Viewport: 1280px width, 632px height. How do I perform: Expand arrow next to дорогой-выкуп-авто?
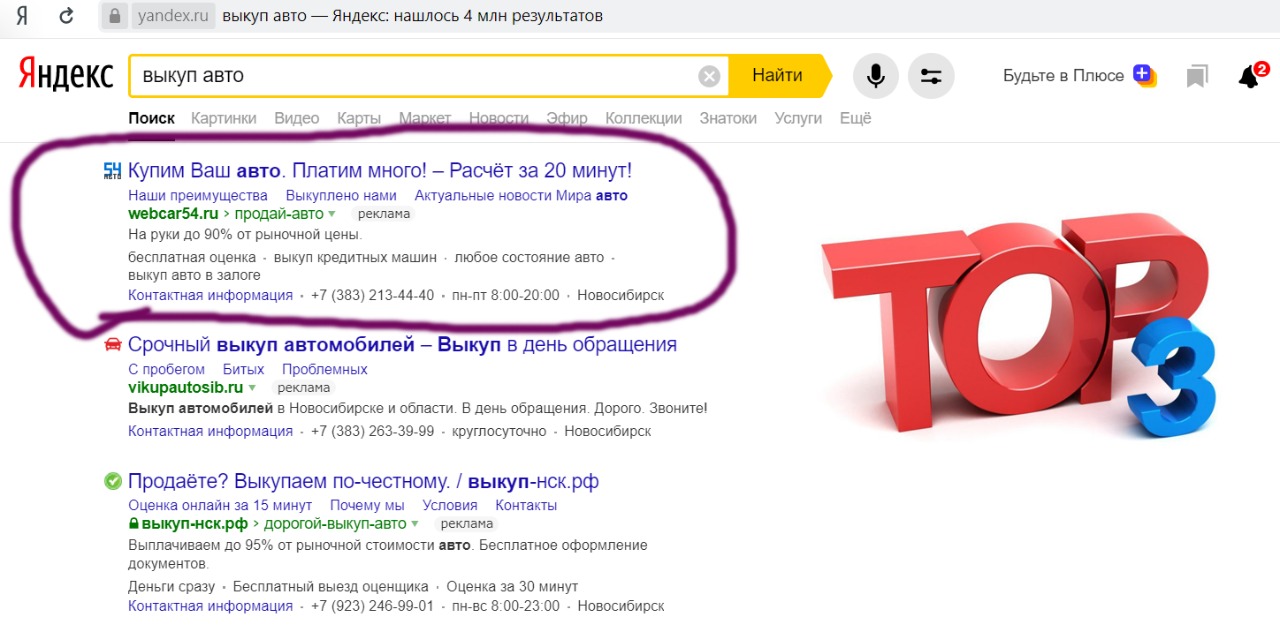pyautogui.click(x=415, y=524)
